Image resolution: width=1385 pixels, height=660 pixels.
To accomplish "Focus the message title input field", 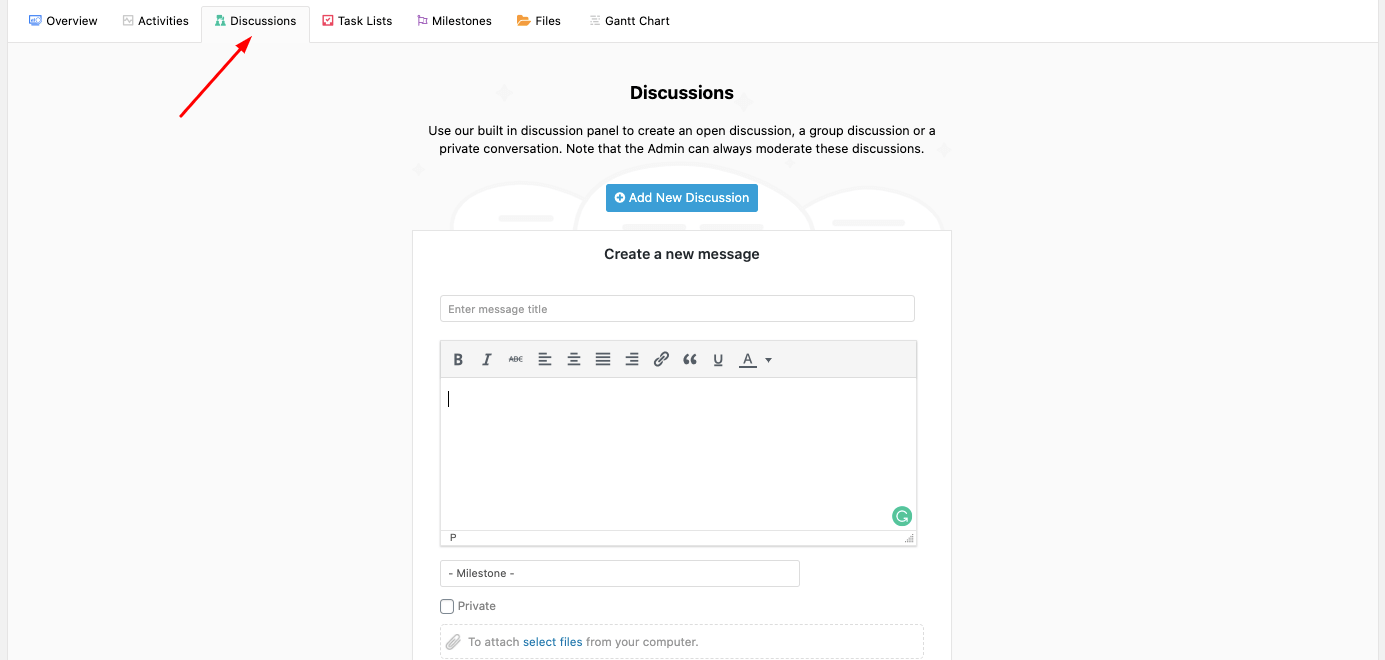I will click(x=677, y=309).
